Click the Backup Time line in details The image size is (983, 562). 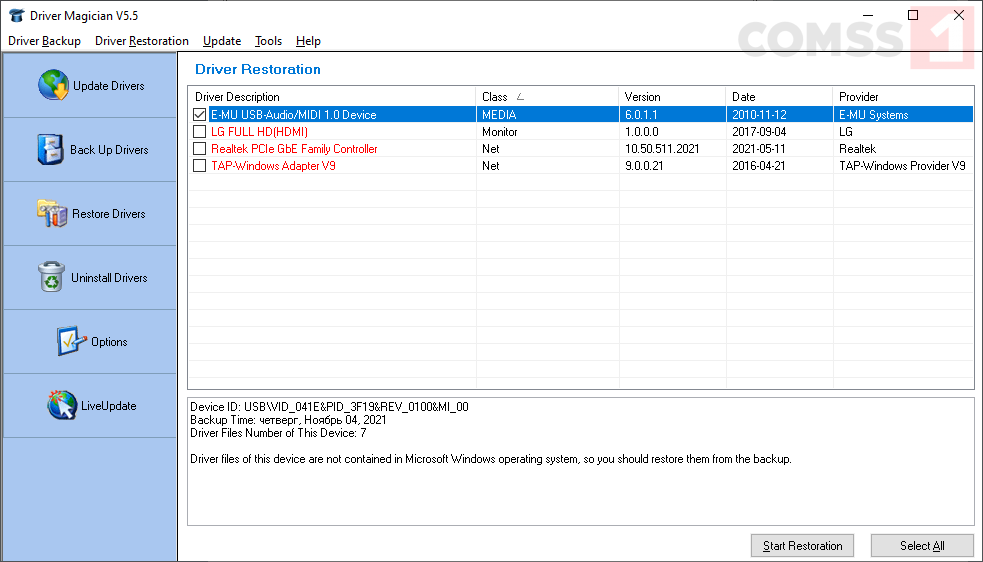pos(288,420)
